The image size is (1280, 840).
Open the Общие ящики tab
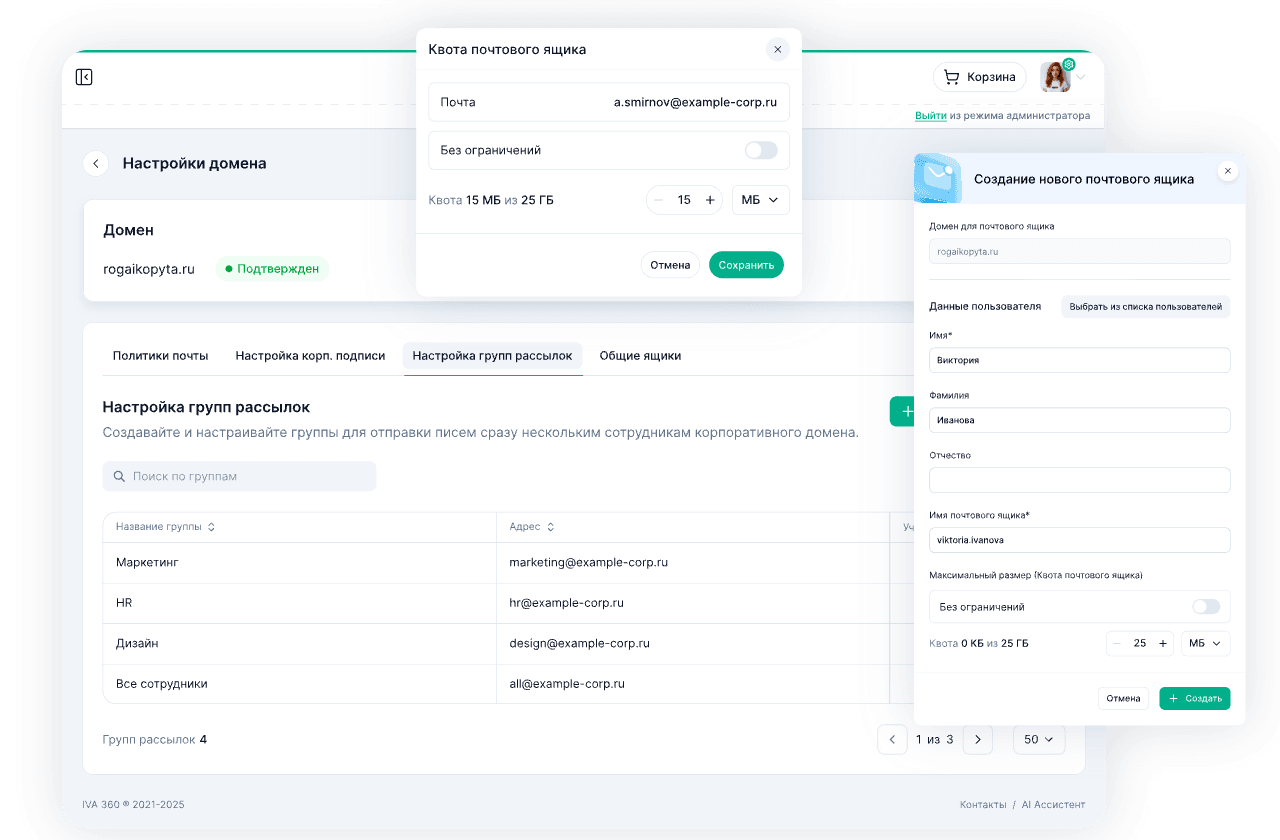coord(640,355)
